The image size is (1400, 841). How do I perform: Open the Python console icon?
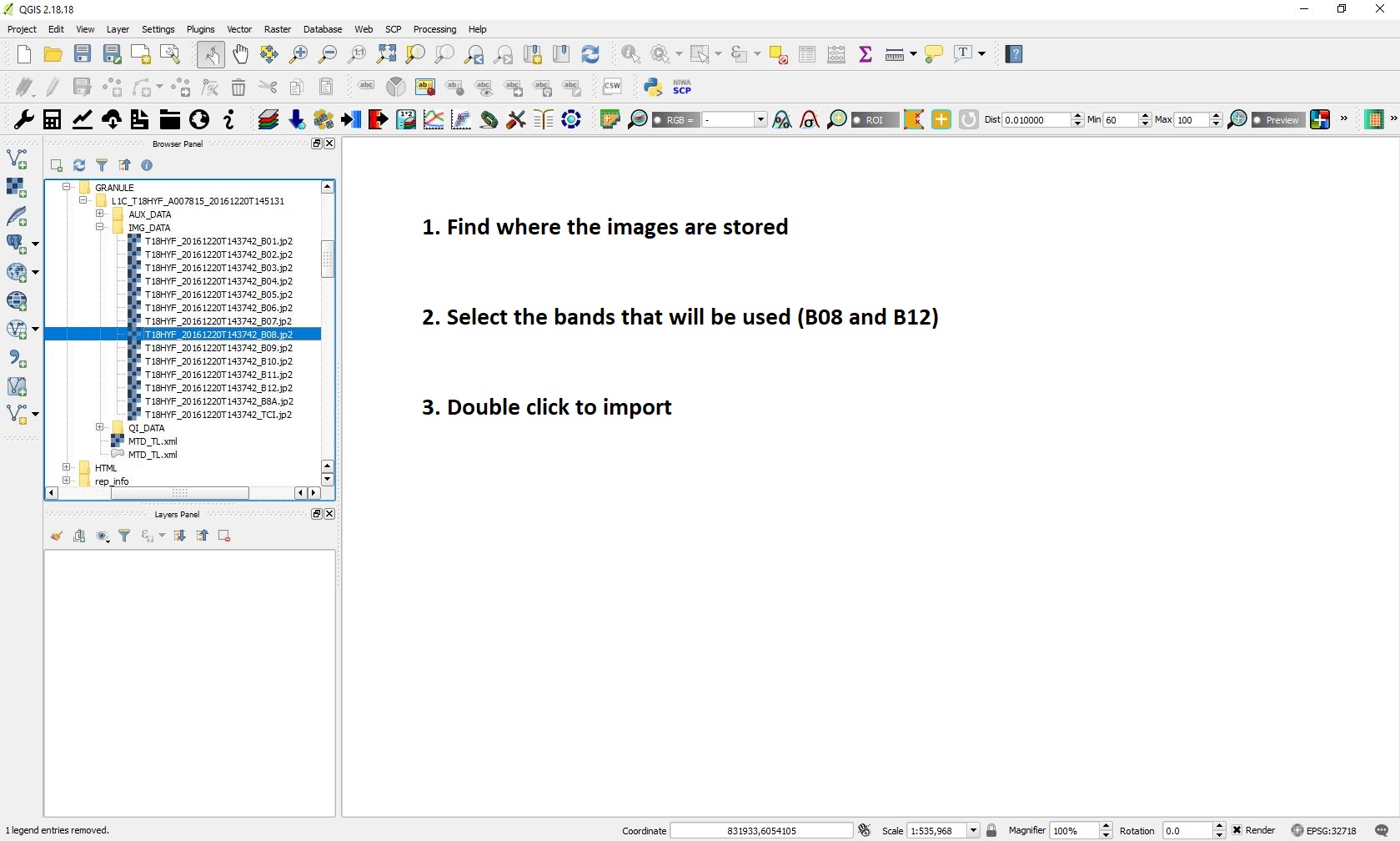click(x=653, y=87)
